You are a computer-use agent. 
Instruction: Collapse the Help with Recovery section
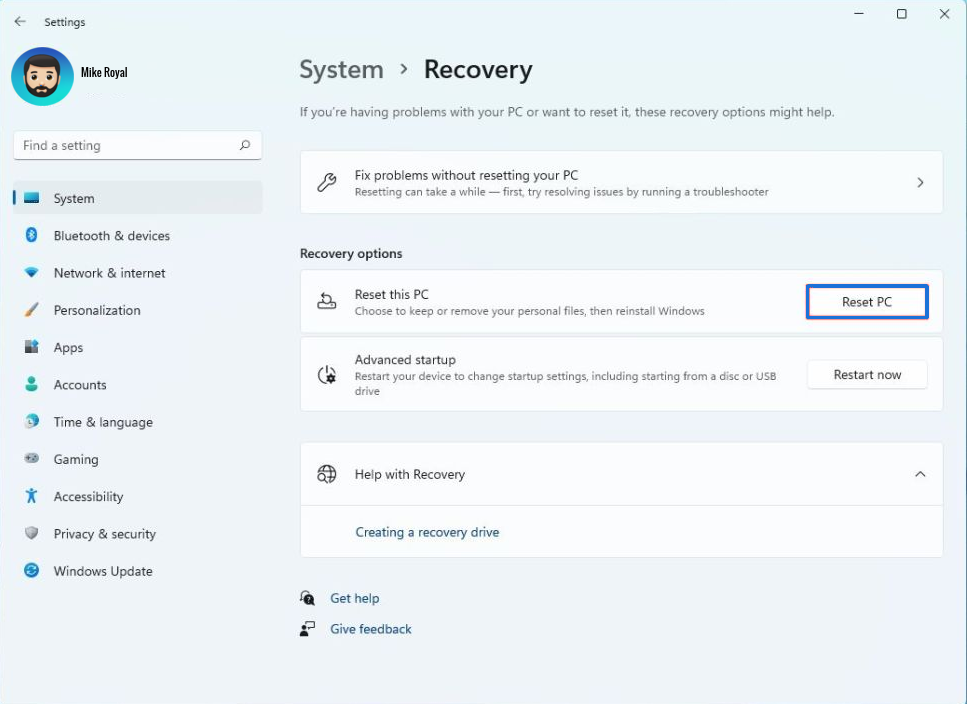(920, 474)
